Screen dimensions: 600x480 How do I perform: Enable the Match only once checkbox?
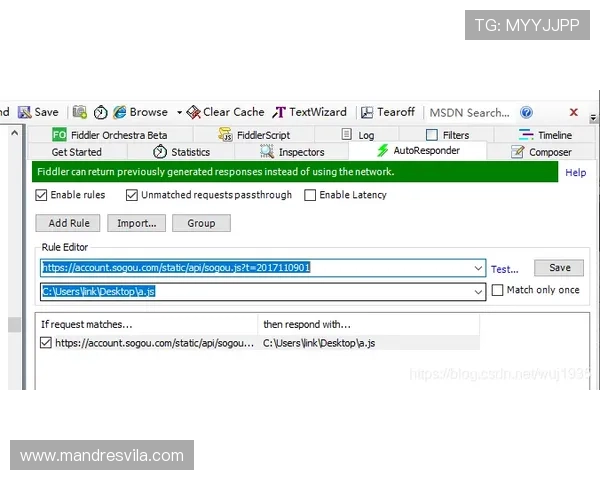tap(497, 290)
